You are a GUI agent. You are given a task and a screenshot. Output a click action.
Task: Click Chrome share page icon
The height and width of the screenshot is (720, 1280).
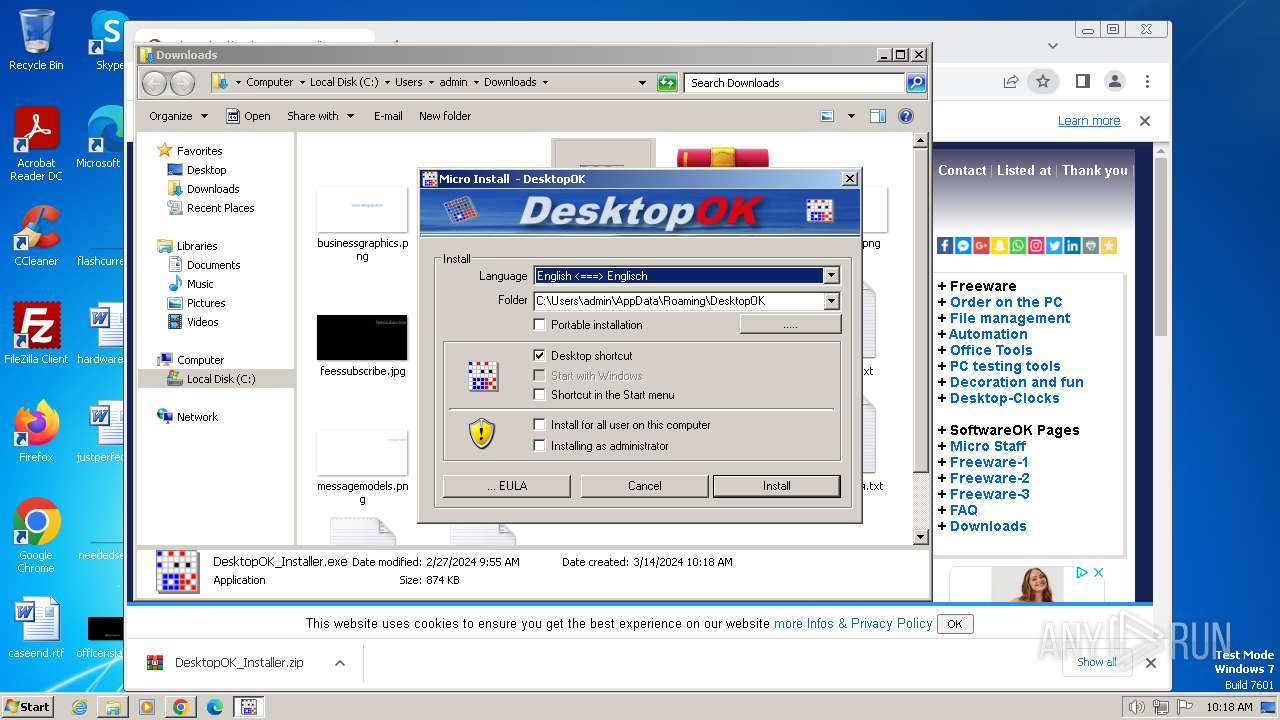pyautogui.click(x=1011, y=82)
